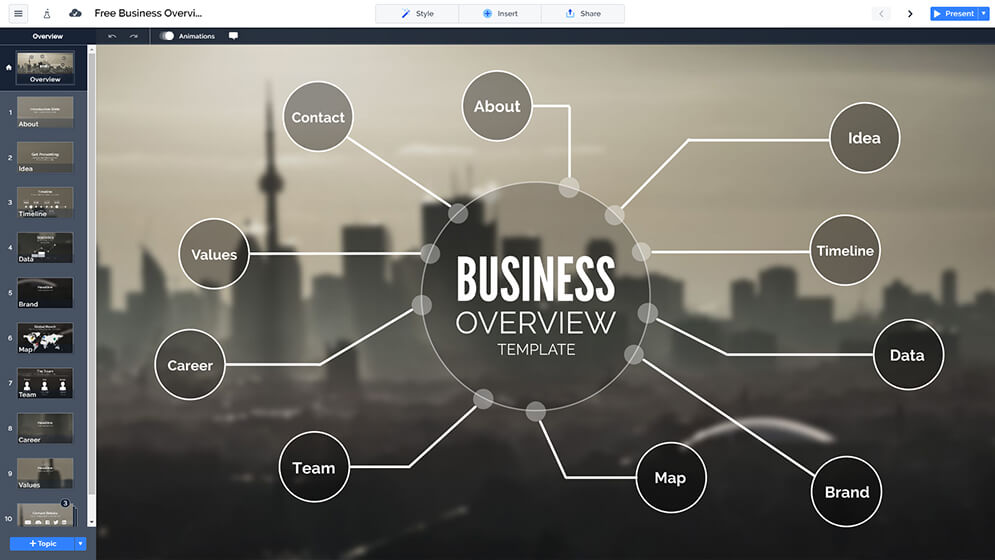This screenshot has width=995, height=560.
Task: Click the sidebar scrollbar down arrow
Action: click(92, 522)
